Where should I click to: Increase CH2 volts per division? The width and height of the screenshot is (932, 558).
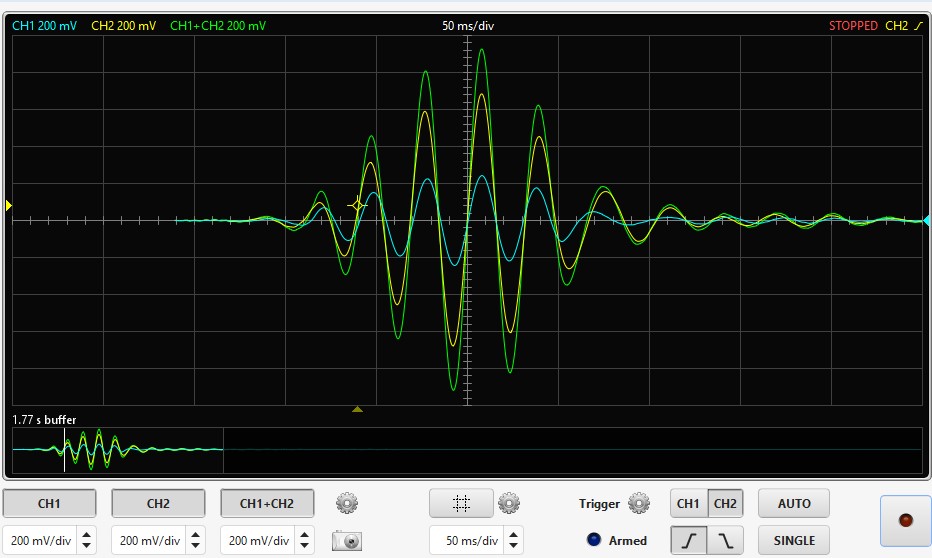pos(195,535)
